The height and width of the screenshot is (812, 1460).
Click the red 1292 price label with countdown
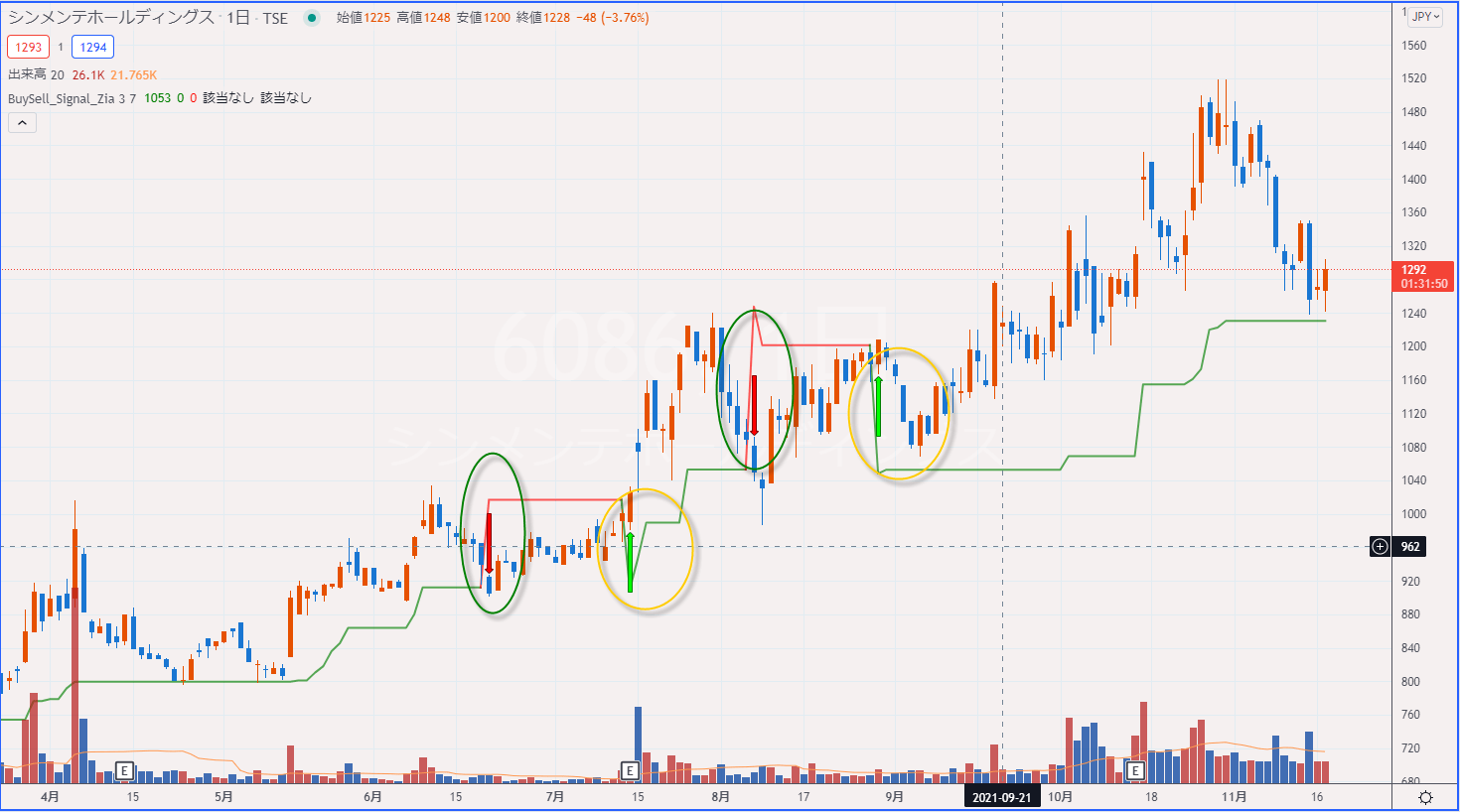1423,276
